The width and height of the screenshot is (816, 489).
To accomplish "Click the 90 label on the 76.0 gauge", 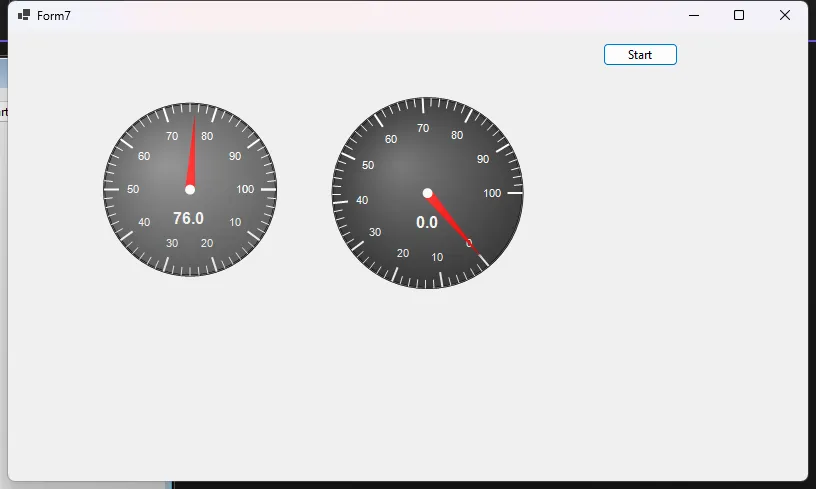I will pyautogui.click(x=235, y=156).
